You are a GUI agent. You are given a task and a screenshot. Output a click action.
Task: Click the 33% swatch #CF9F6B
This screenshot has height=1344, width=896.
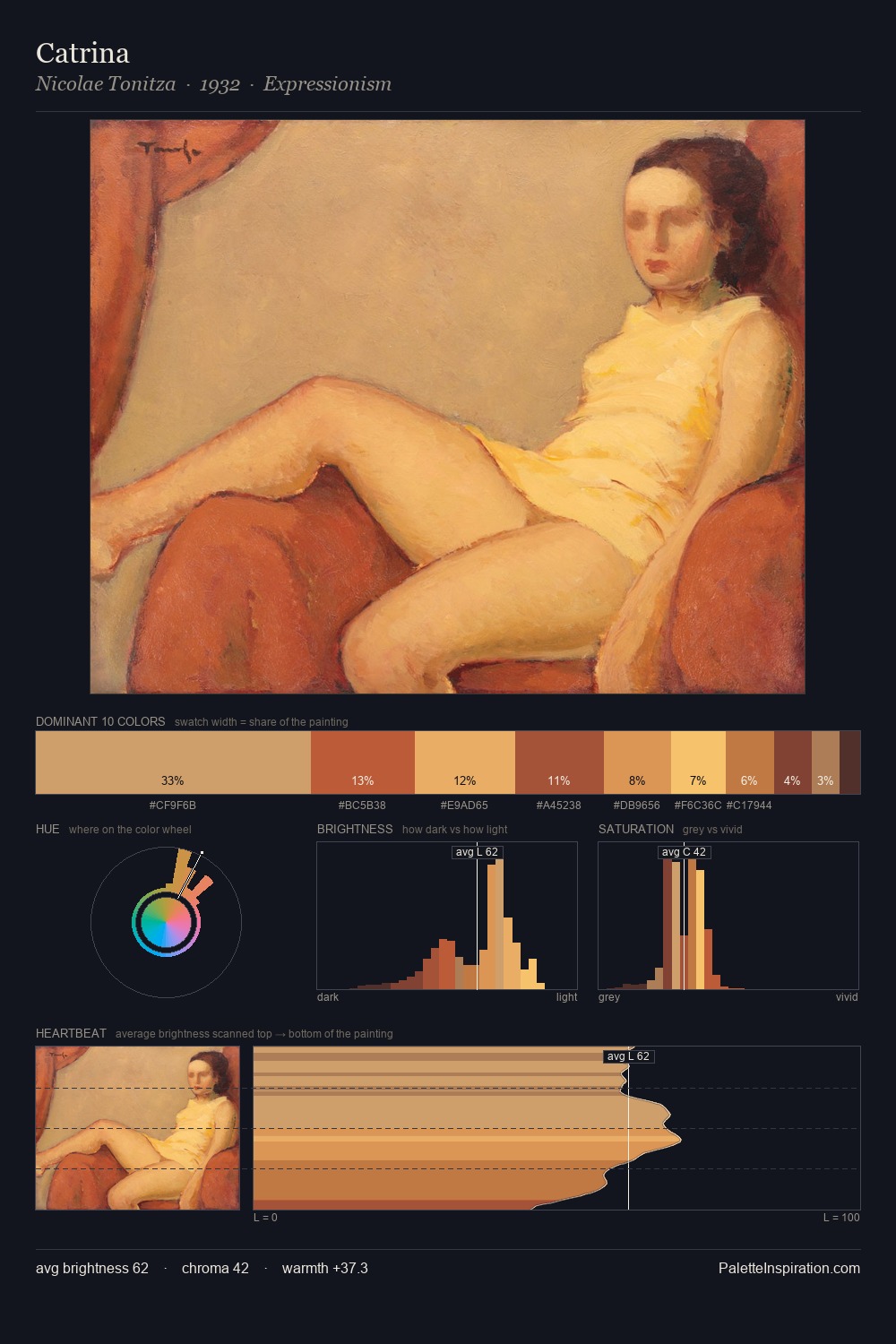[x=173, y=762]
